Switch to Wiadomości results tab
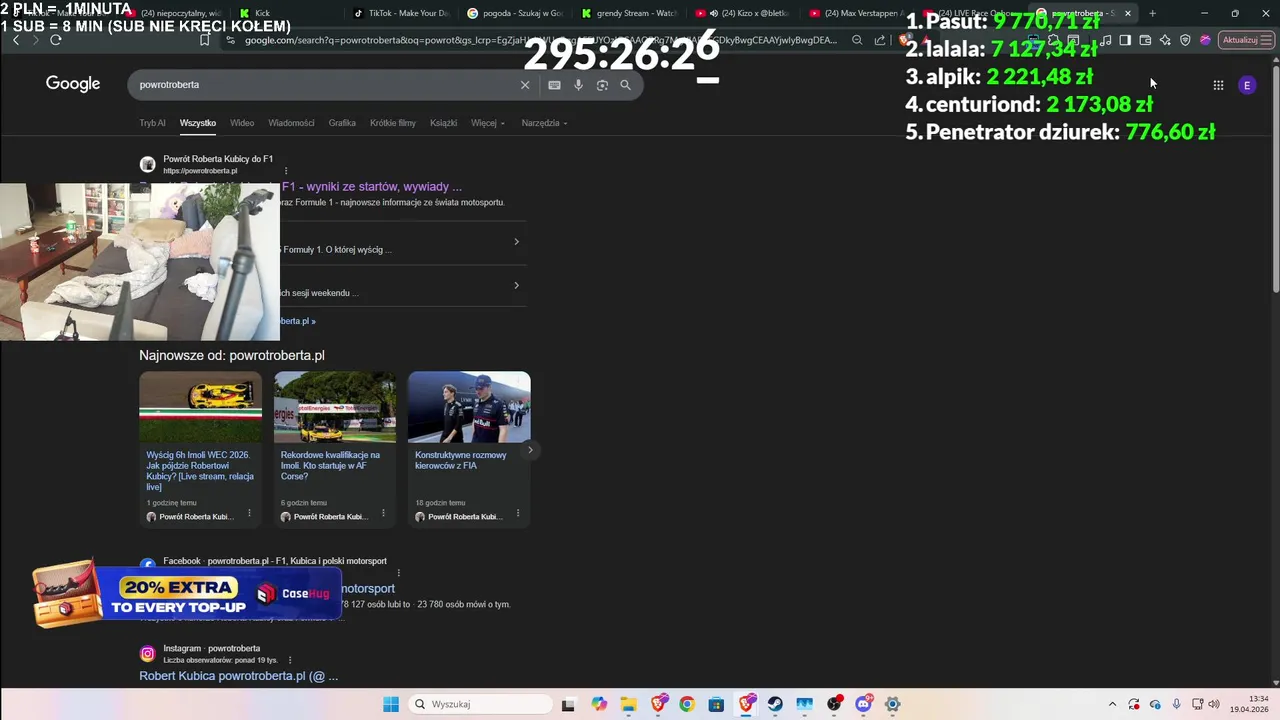The height and width of the screenshot is (720, 1280). pos(291,123)
